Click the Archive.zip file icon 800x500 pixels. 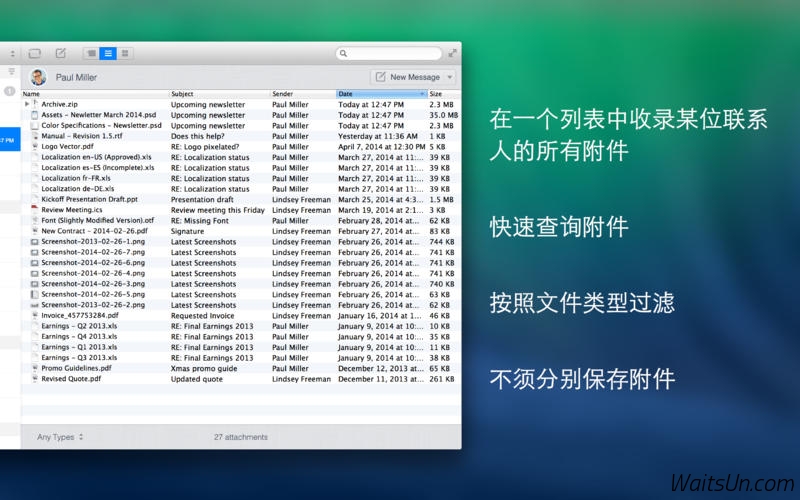(35, 104)
